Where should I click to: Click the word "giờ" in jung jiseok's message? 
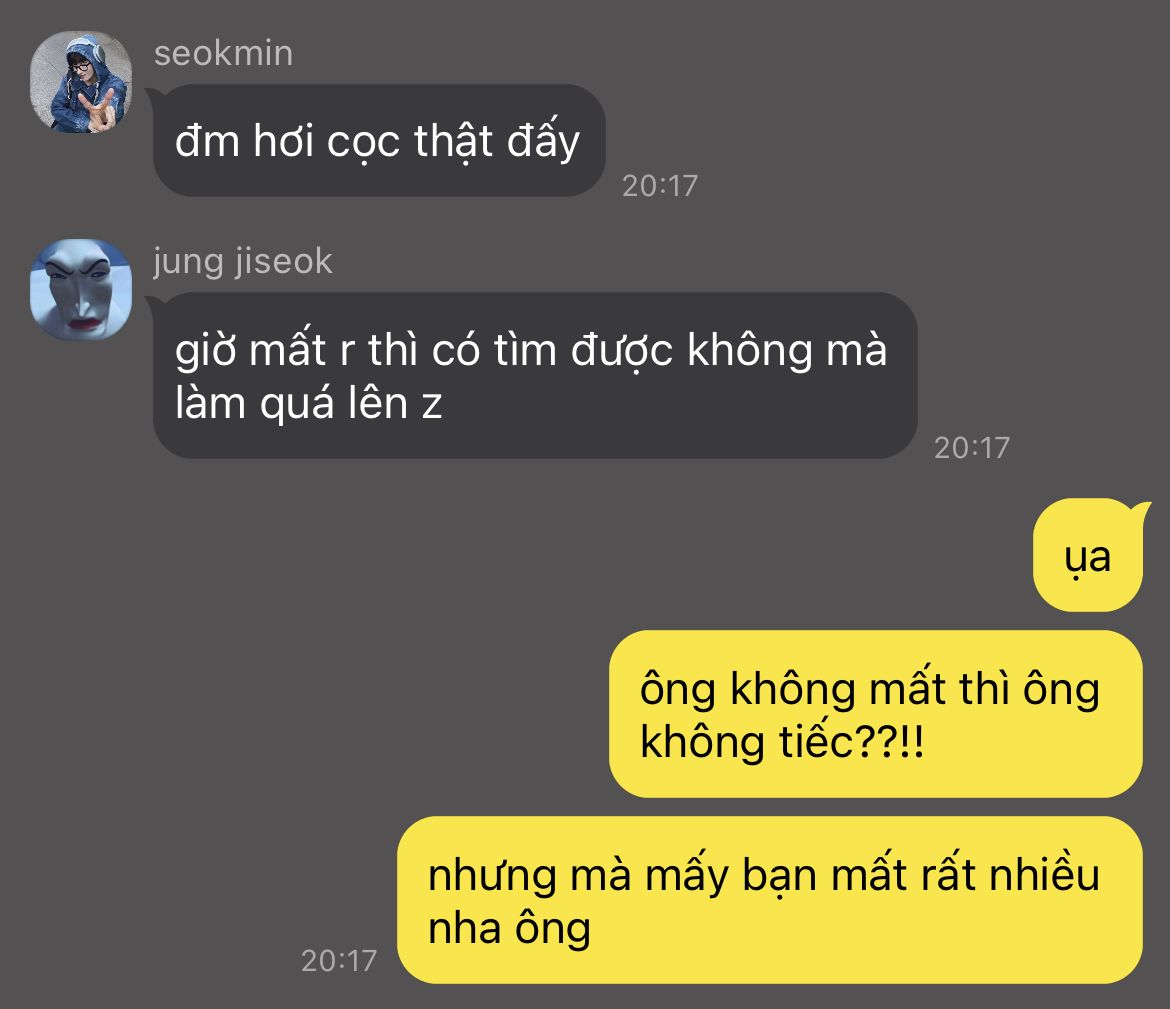[204, 351]
